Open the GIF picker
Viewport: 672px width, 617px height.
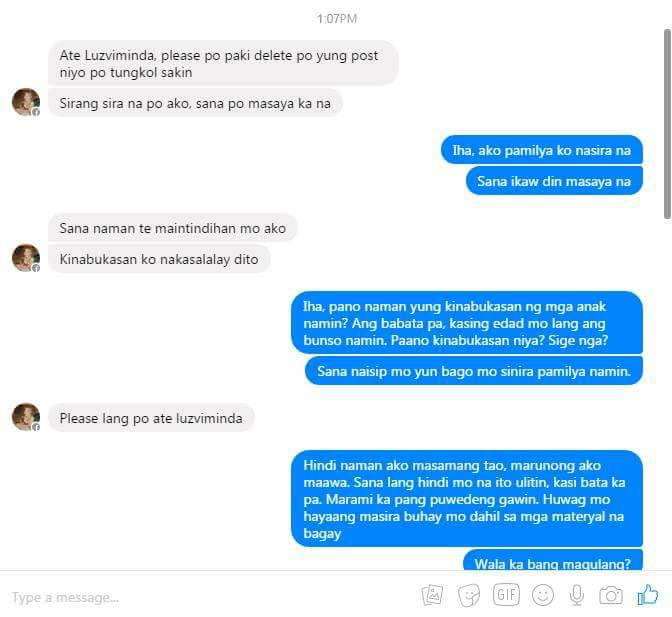point(506,594)
